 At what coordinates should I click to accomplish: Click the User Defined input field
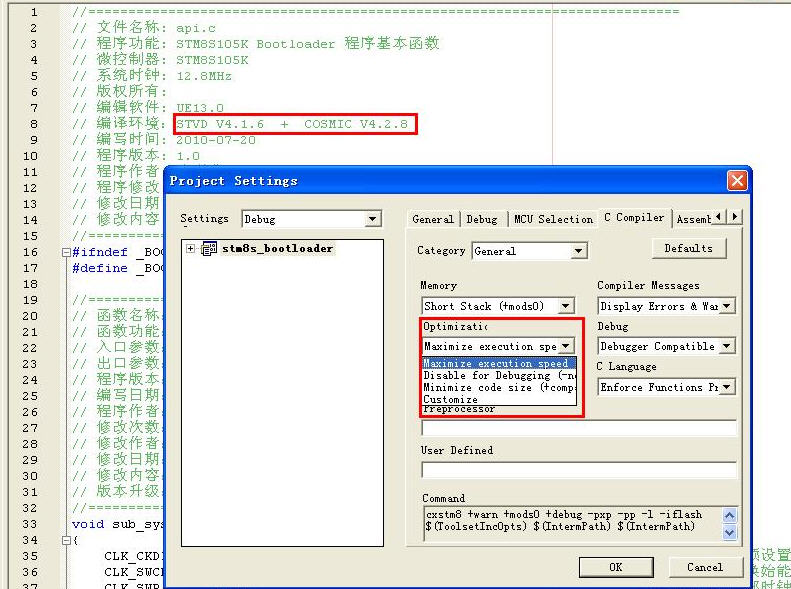tap(578, 469)
